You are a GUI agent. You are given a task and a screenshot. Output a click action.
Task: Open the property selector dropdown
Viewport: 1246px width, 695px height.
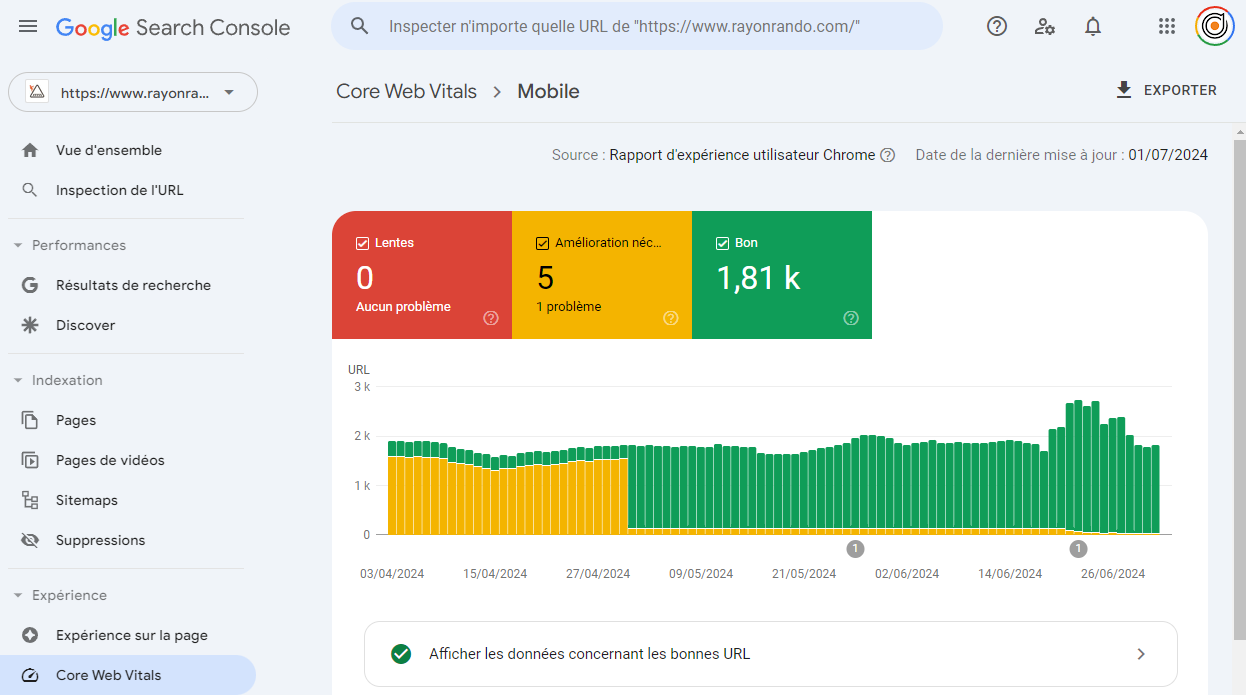(133, 92)
